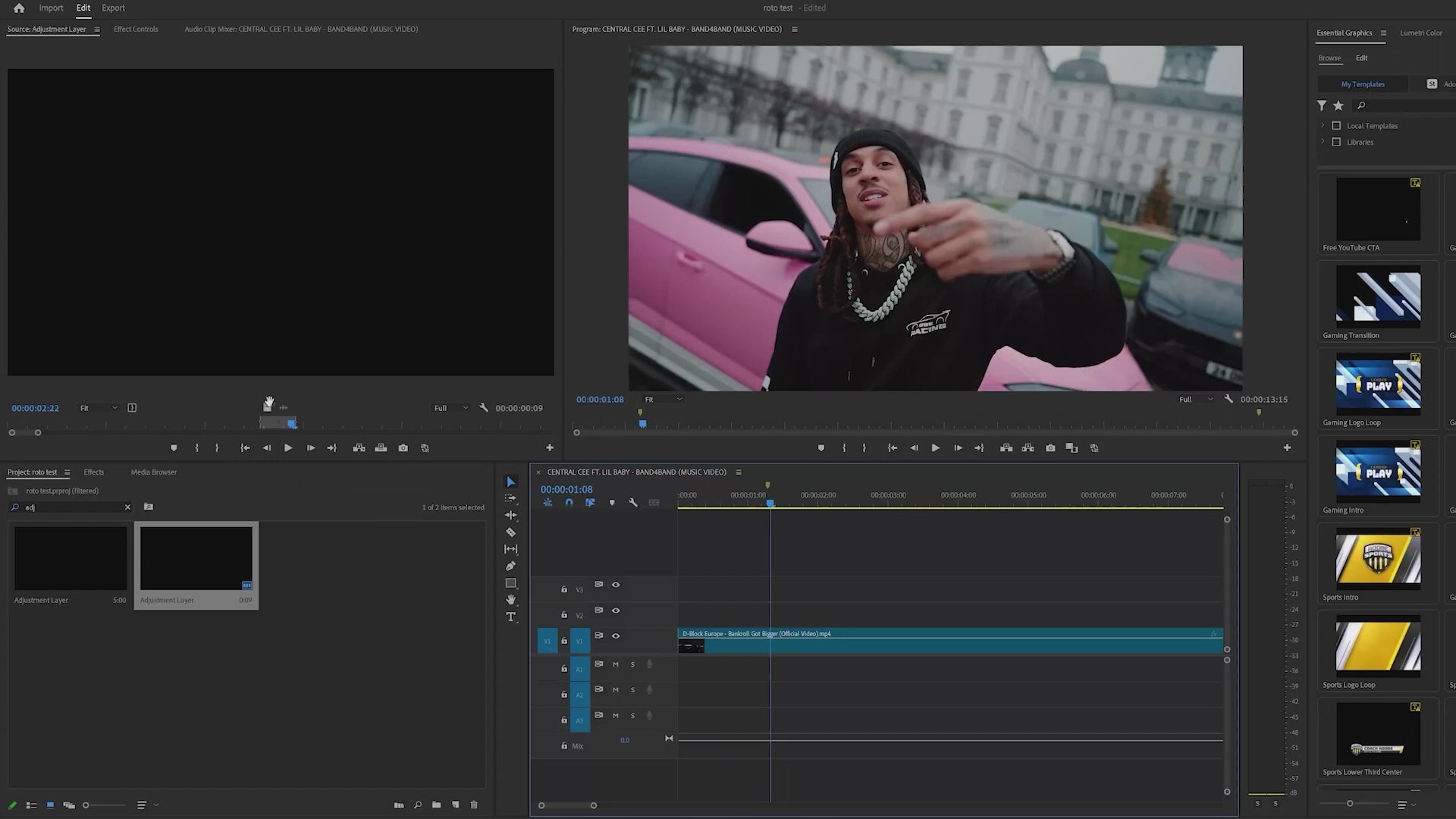Image resolution: width=1456 pixels, height=819 pixels.
Task: Select the Razor tool in toolbar
Action: click(511, 532)
